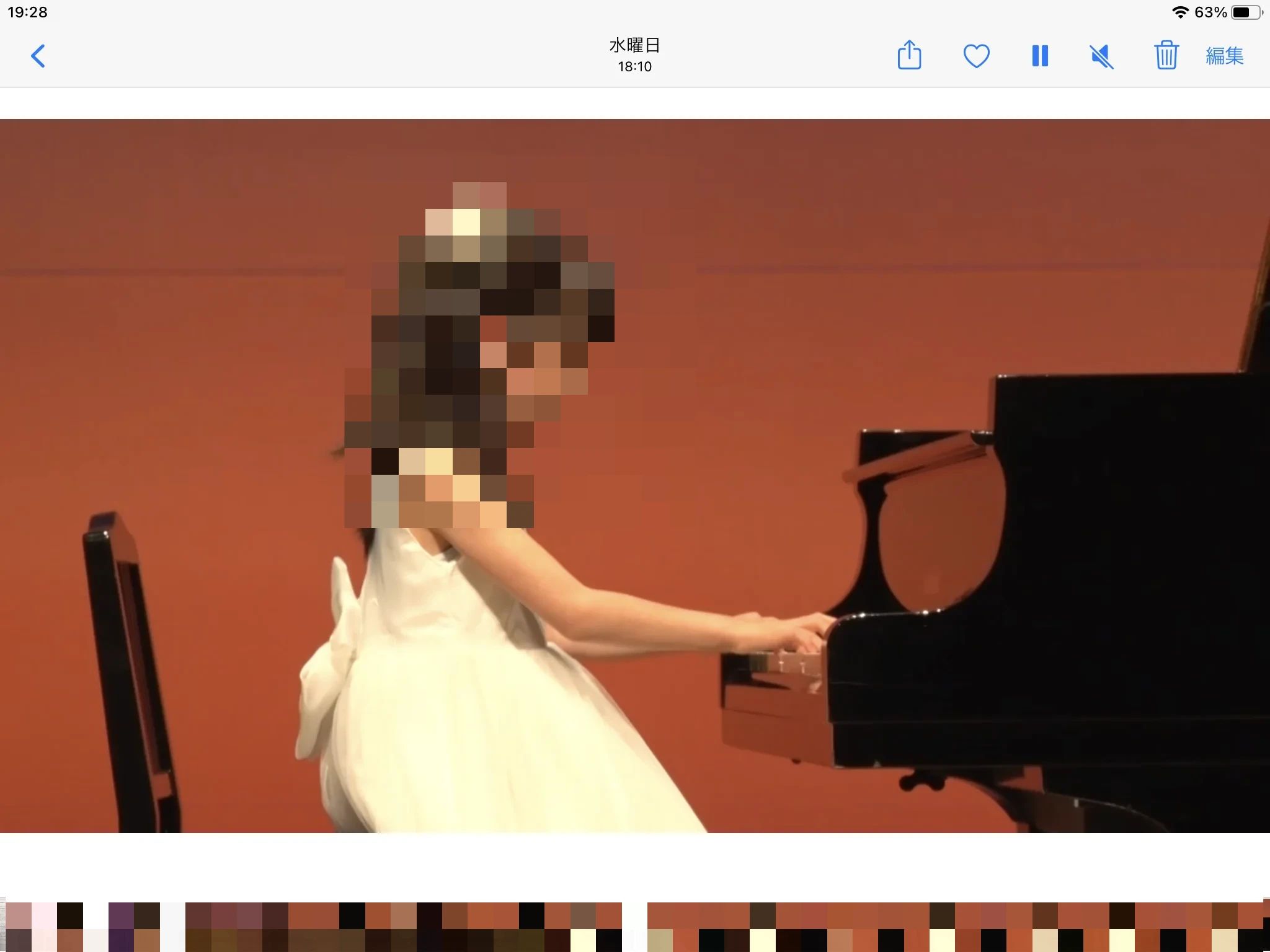Tap the 編集 edit button

click(x=1224, y=56)
